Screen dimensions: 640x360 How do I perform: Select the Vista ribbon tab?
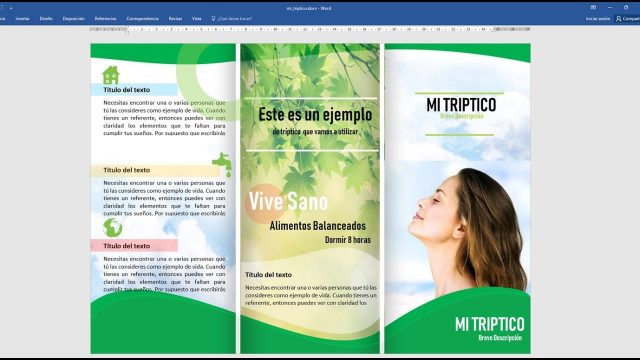[197, 19]
